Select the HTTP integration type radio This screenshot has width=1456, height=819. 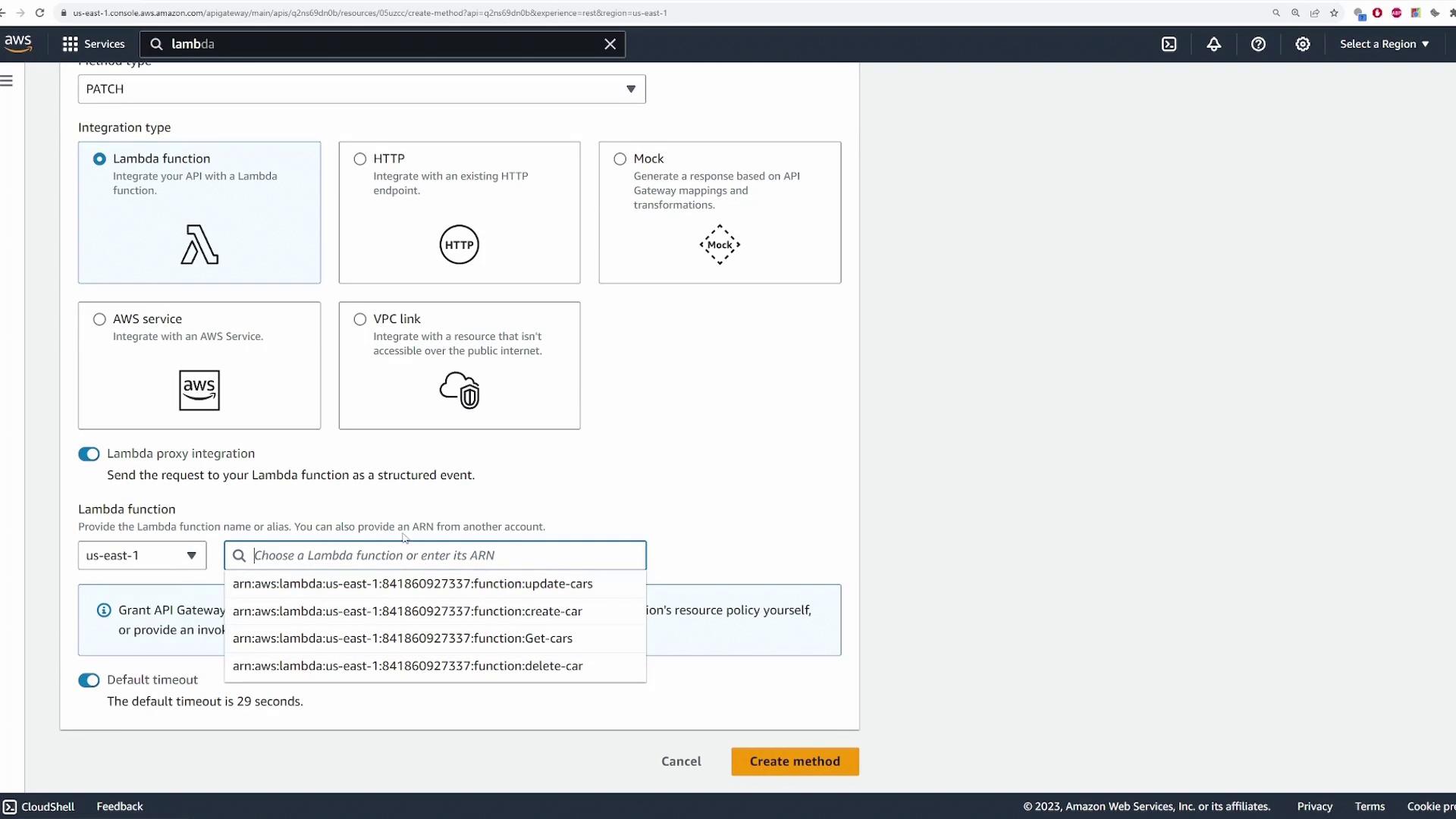pyautogui.click(x=360, y=159)
